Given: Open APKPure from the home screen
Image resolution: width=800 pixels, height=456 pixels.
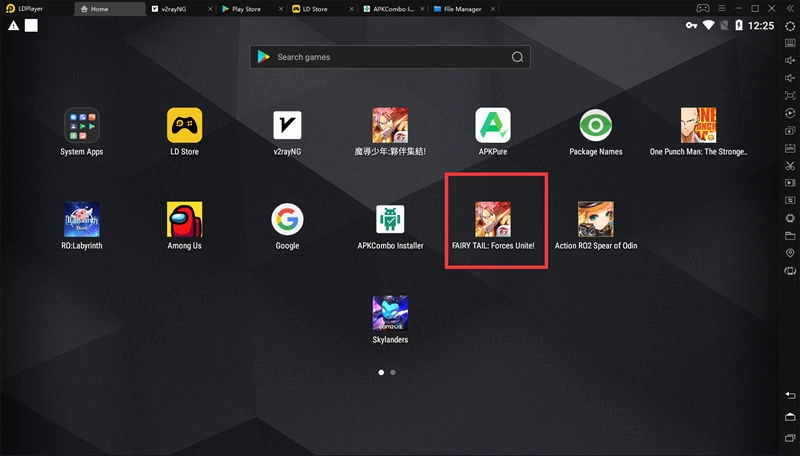Looking at the screenshot, I should tap(492, 126).
